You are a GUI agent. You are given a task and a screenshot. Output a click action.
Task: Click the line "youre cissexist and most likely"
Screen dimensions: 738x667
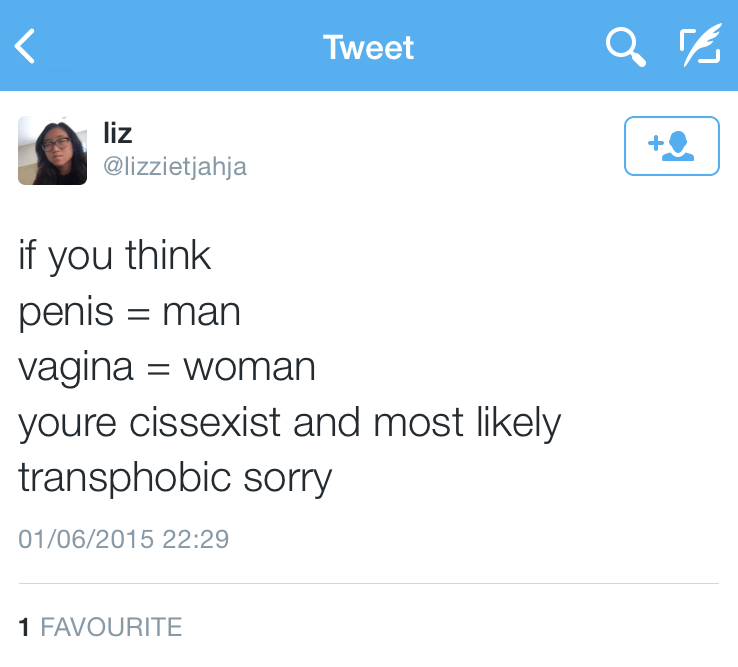tap(290, 424)
